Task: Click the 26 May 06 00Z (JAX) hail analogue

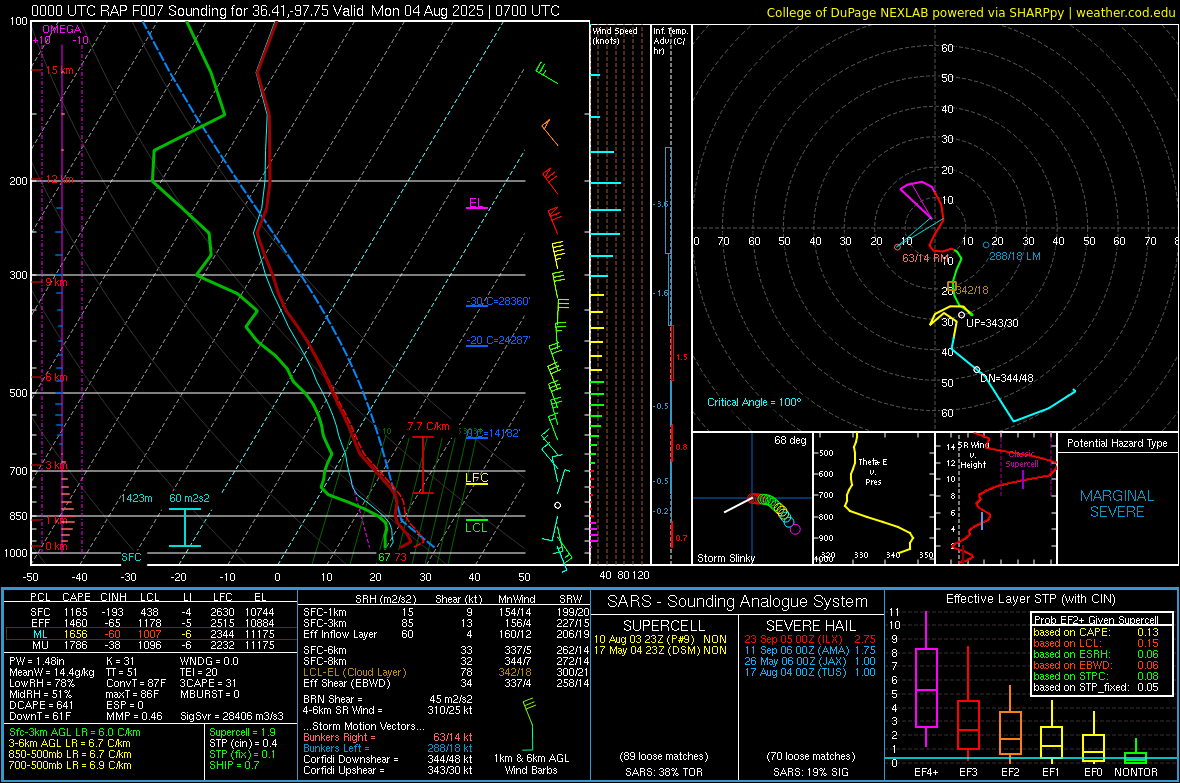Action: [810, 661]
